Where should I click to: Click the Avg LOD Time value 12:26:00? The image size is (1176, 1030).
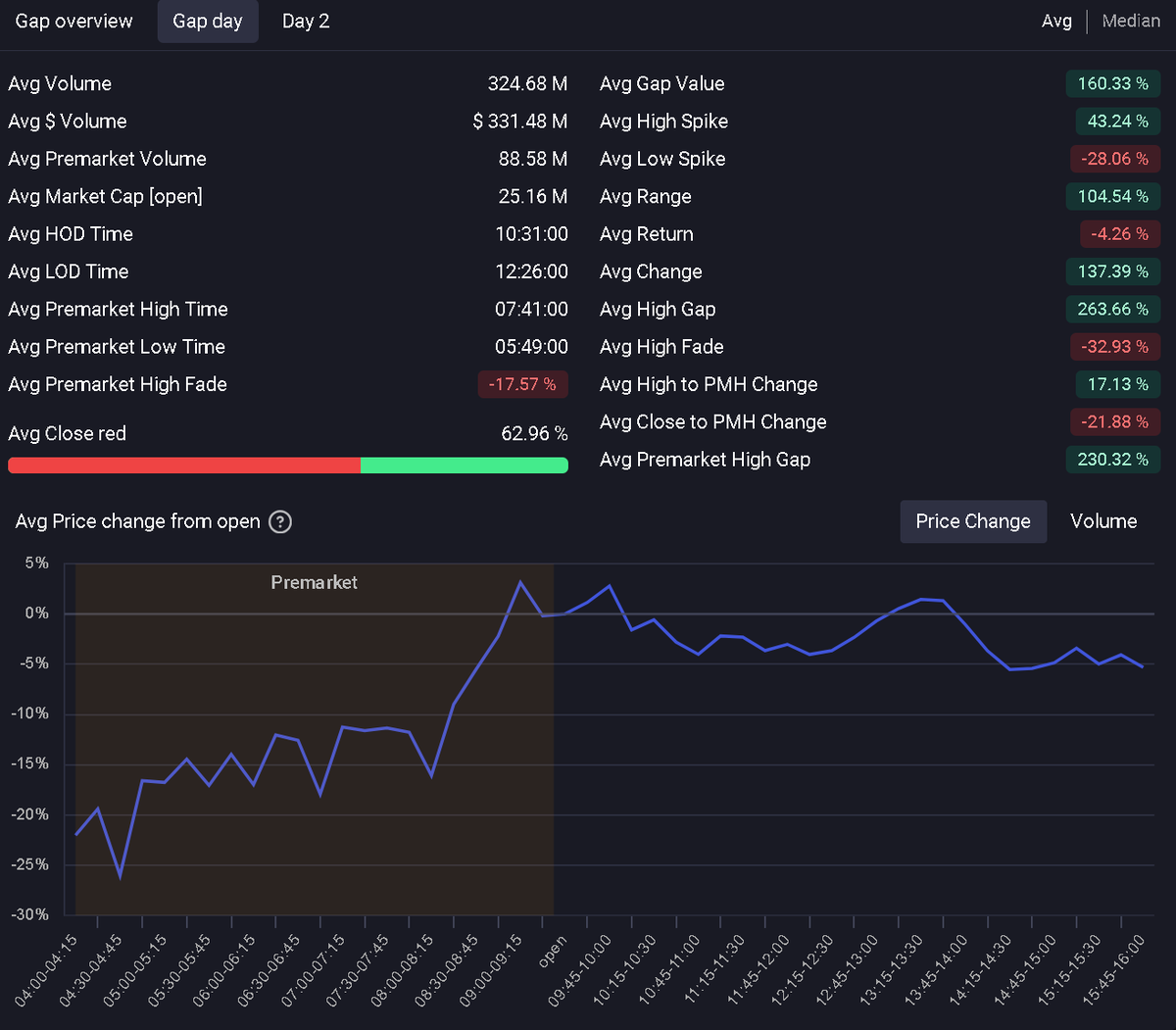(x=532, y=271)
